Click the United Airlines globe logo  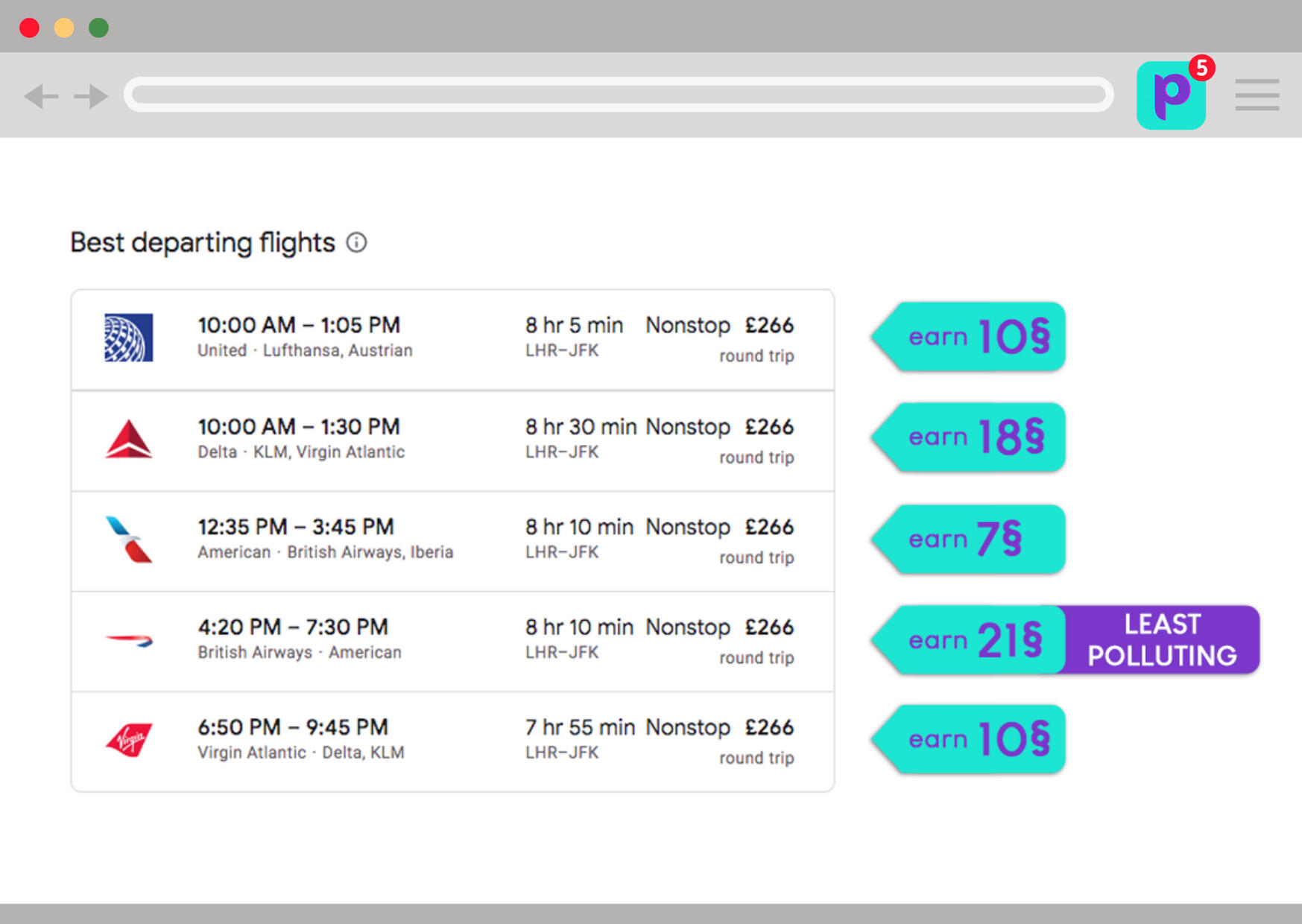tap(128, 338)
